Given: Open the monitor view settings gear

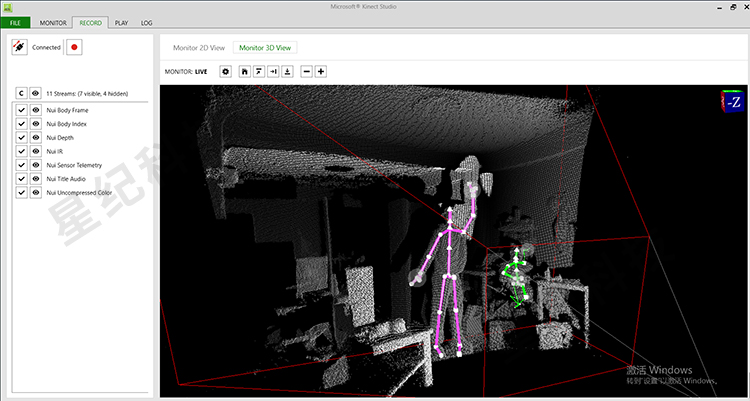Looking at the screenshot, I should (x=225, y=71).
